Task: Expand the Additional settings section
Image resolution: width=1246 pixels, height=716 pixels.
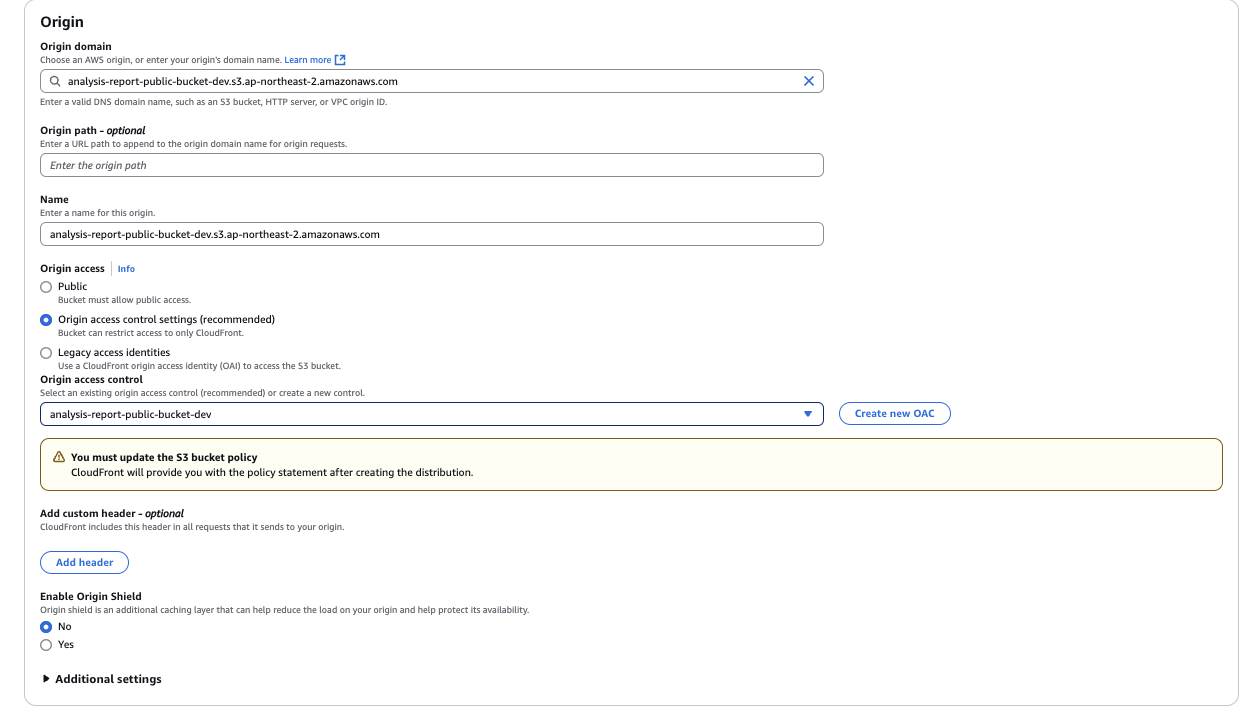Action: pos(103,679)
